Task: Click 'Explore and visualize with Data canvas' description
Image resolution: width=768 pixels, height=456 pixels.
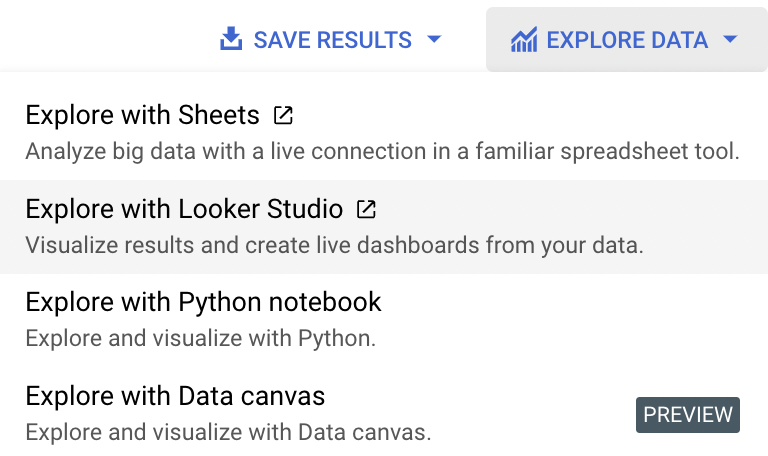Action: [228, 432]
